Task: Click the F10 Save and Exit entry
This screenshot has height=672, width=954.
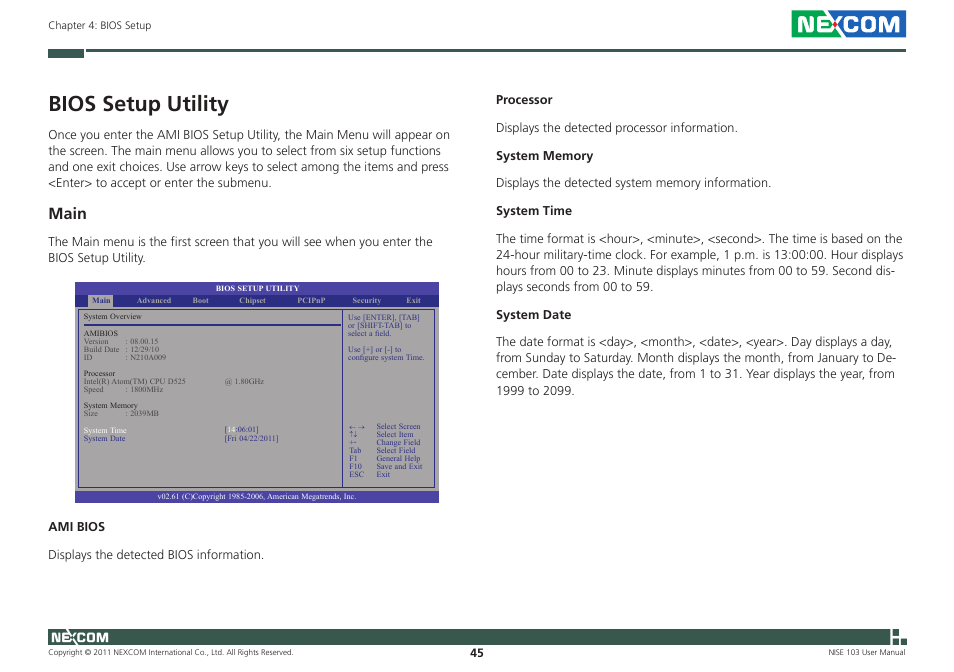Action: click(386, 466)
